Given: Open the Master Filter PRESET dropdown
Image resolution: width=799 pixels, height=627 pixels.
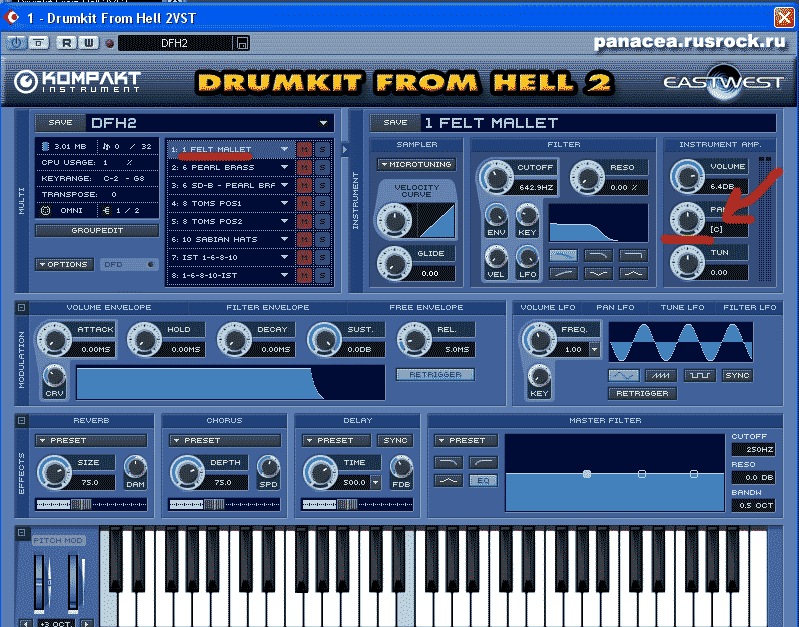Looking at the screenshot, I should coord(466,440).
